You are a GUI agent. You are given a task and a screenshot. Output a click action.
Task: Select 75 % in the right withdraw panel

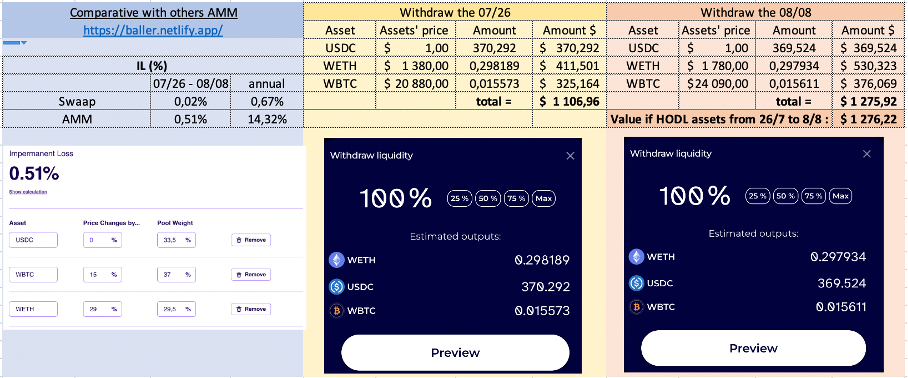(814, 196)
